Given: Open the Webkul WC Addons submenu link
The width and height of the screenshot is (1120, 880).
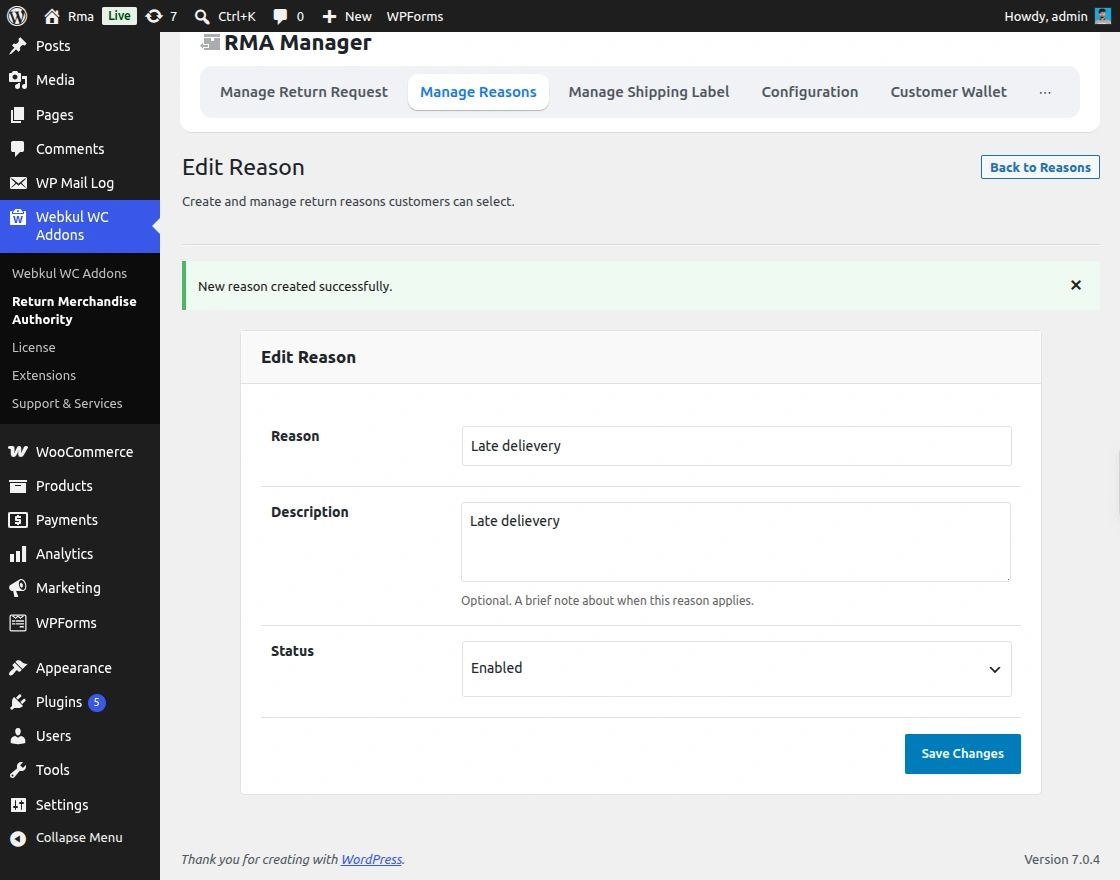Looking at the screenshot, I should pos(69,274).
